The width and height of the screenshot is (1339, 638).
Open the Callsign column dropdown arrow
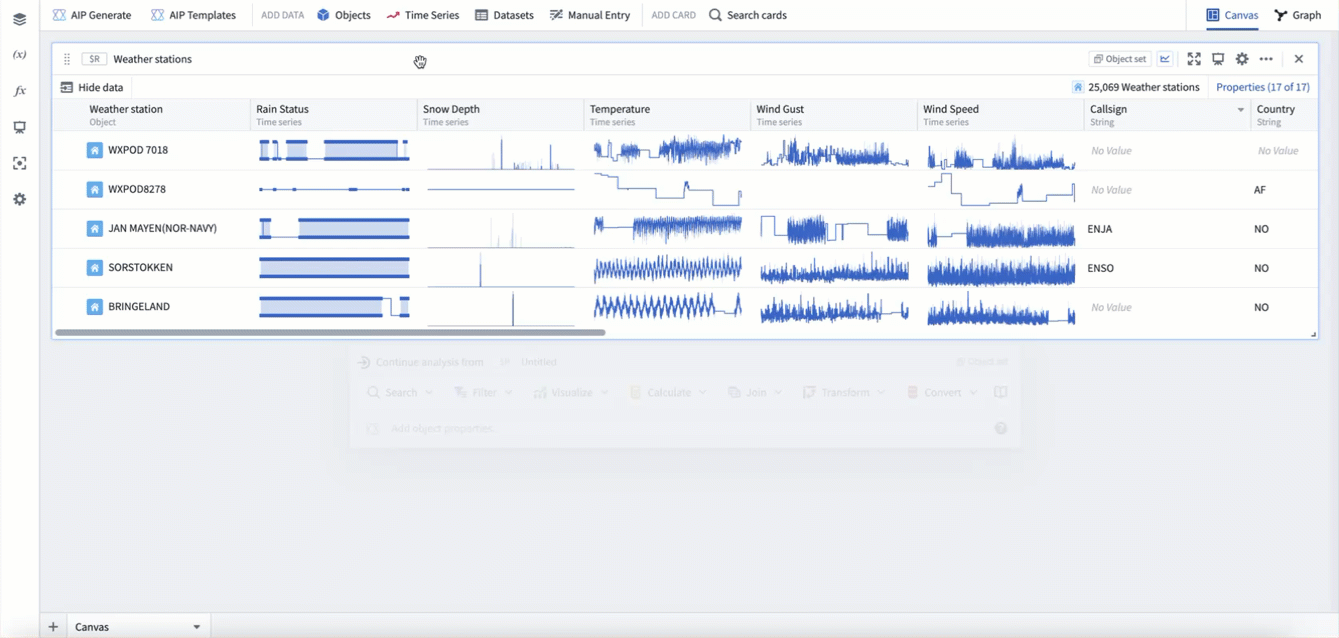click(x=1241, y=110)
